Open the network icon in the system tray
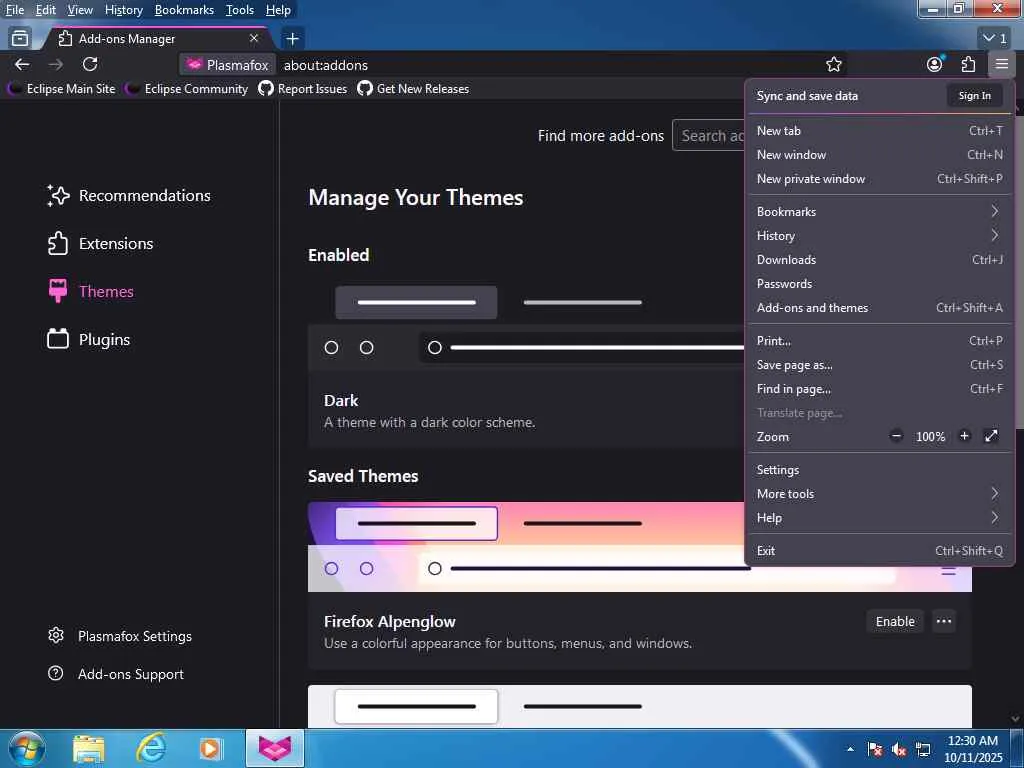Viewport: 1024px width, 768px height. pos(923,750)
